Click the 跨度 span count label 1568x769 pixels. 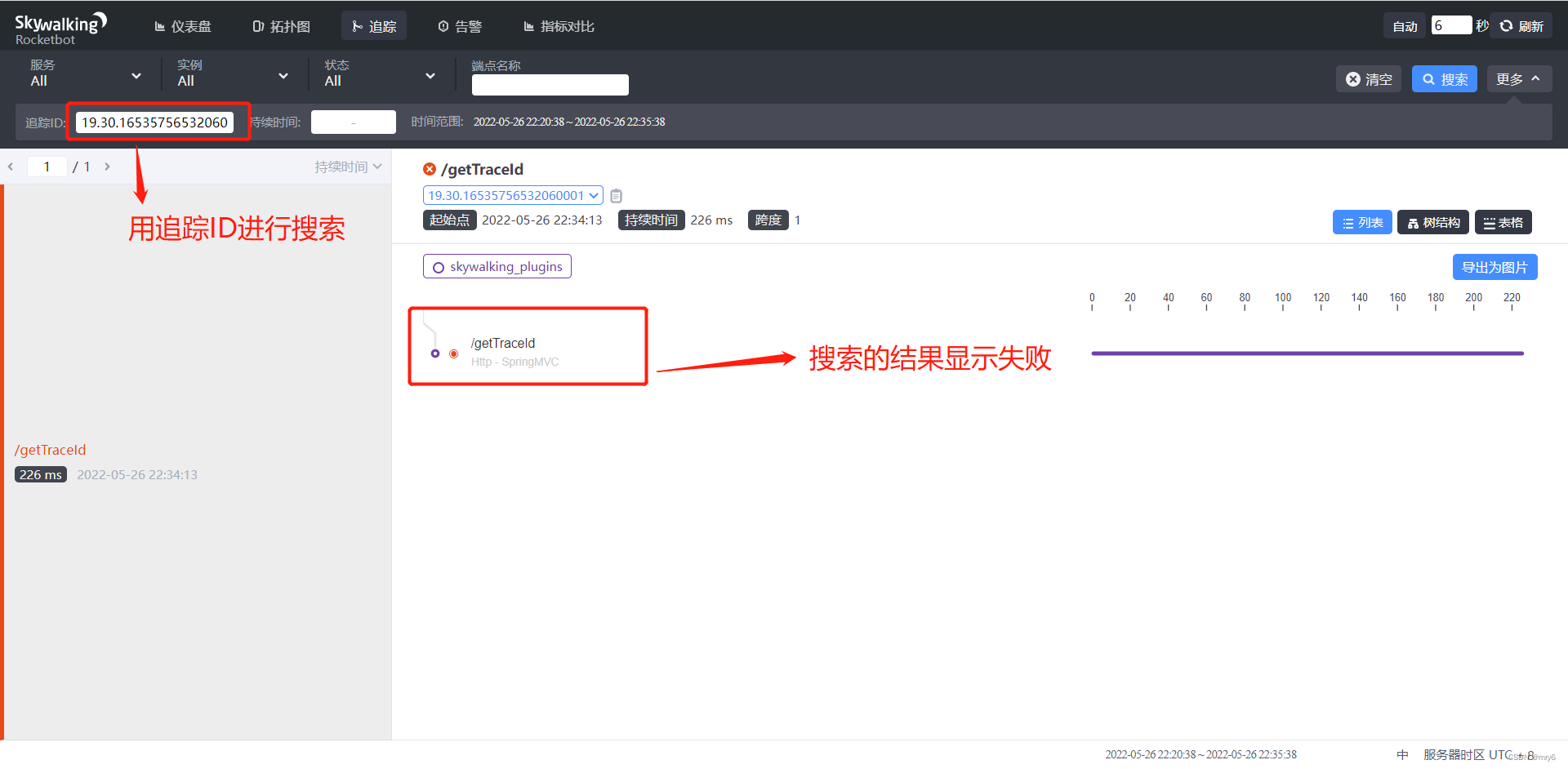(768, 220)
